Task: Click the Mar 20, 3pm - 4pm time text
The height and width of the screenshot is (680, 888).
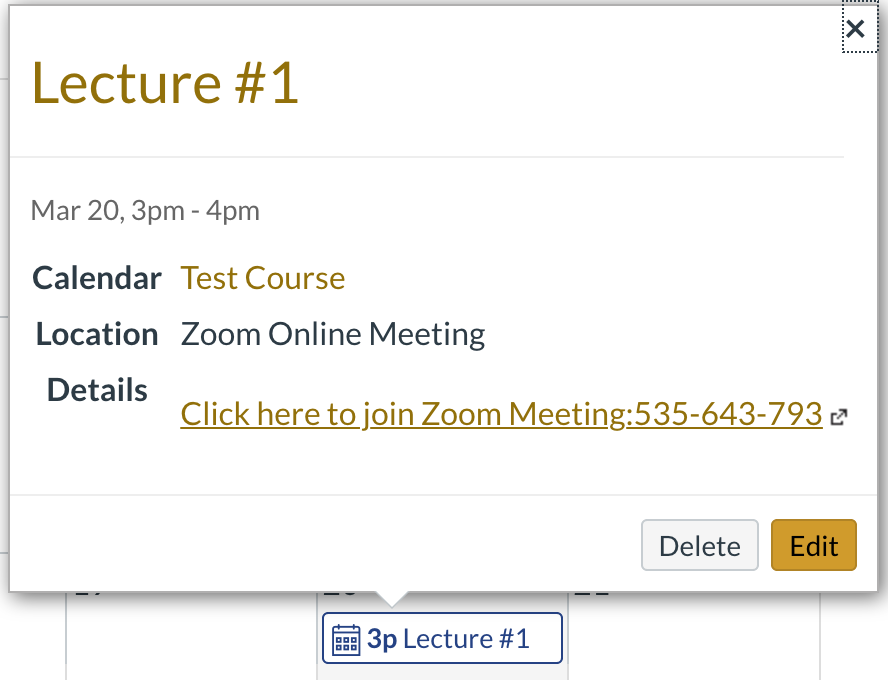Action: coord(145,211)
